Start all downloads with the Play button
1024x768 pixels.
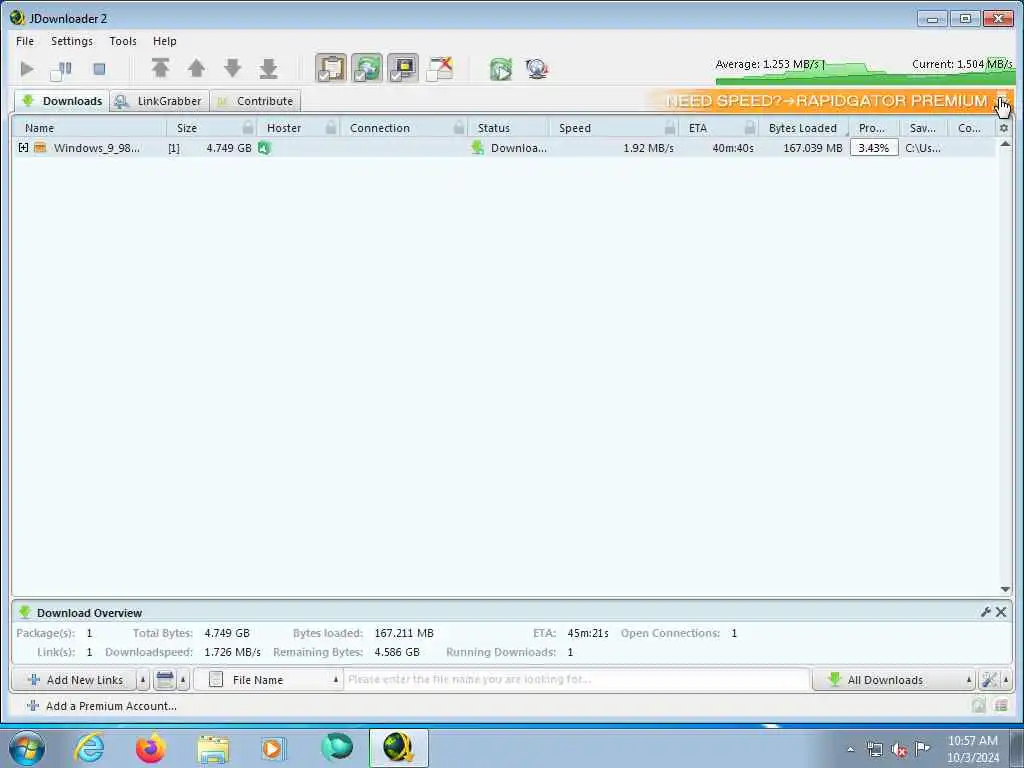click(27, 69)
